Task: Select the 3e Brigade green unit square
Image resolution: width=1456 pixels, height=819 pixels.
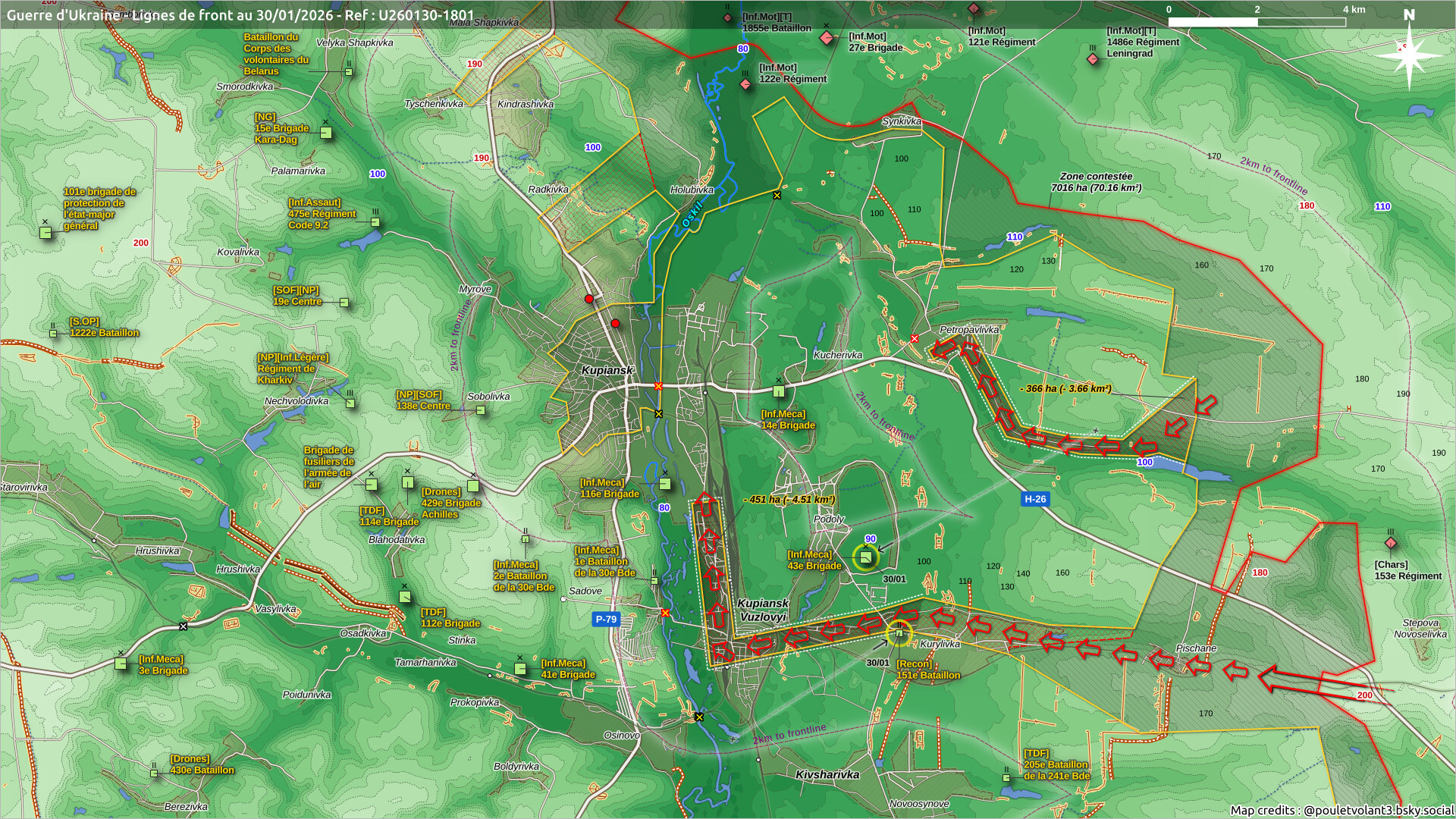Action: (121, 664)
